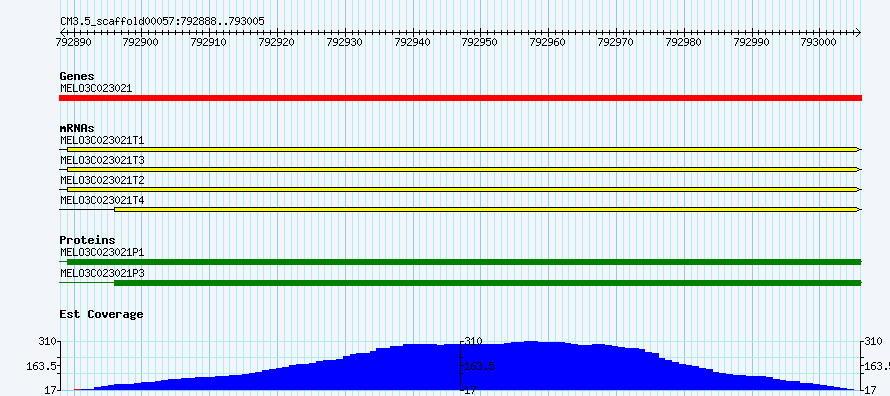The height and width of the screenshot is (396, 890).
Task: Click ruler position 792980
Action: click(683, 42)
